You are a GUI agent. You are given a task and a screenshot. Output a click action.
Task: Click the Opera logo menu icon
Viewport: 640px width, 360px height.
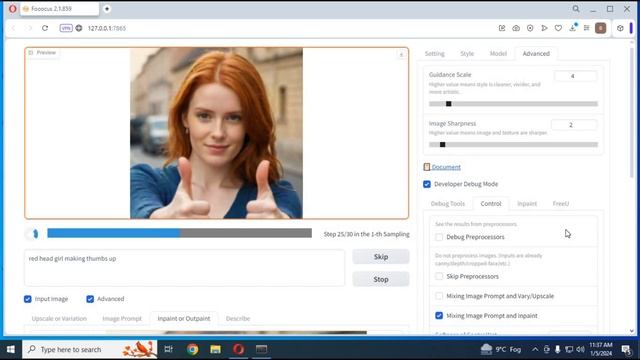13,9
